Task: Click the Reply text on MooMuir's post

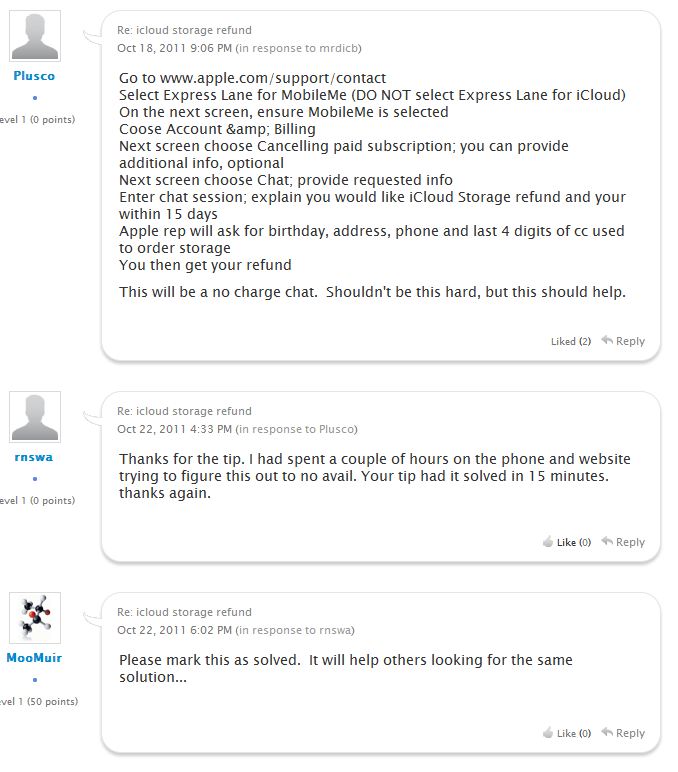Action: point(630,733)
